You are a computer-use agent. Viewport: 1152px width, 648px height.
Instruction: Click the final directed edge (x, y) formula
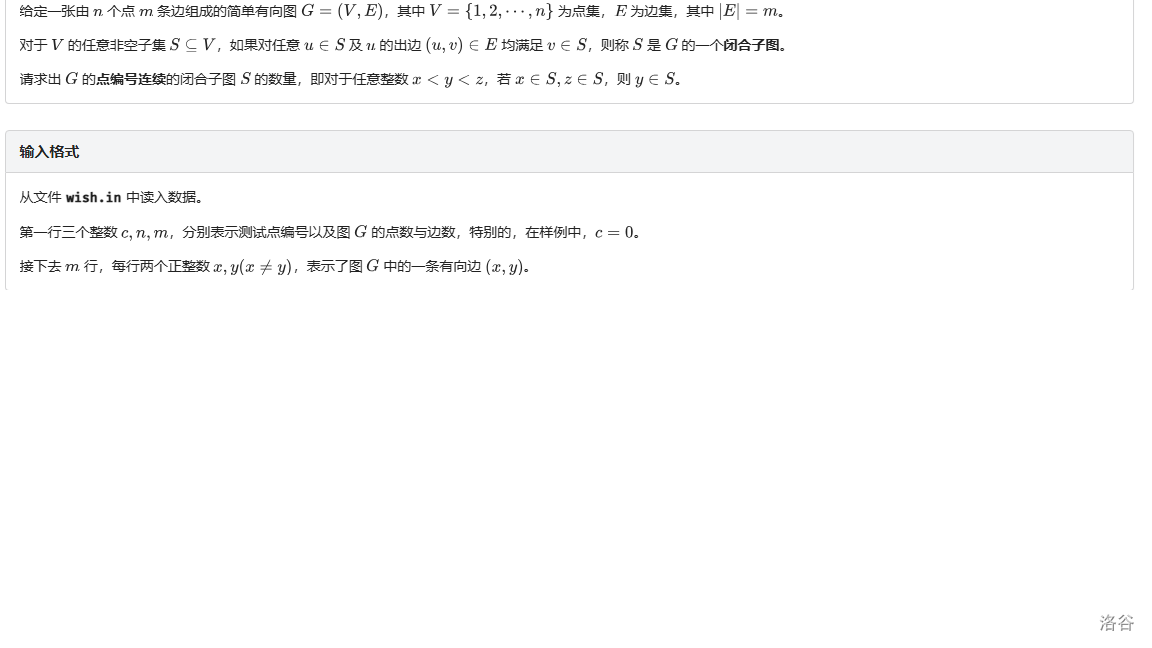pos(504,267)
